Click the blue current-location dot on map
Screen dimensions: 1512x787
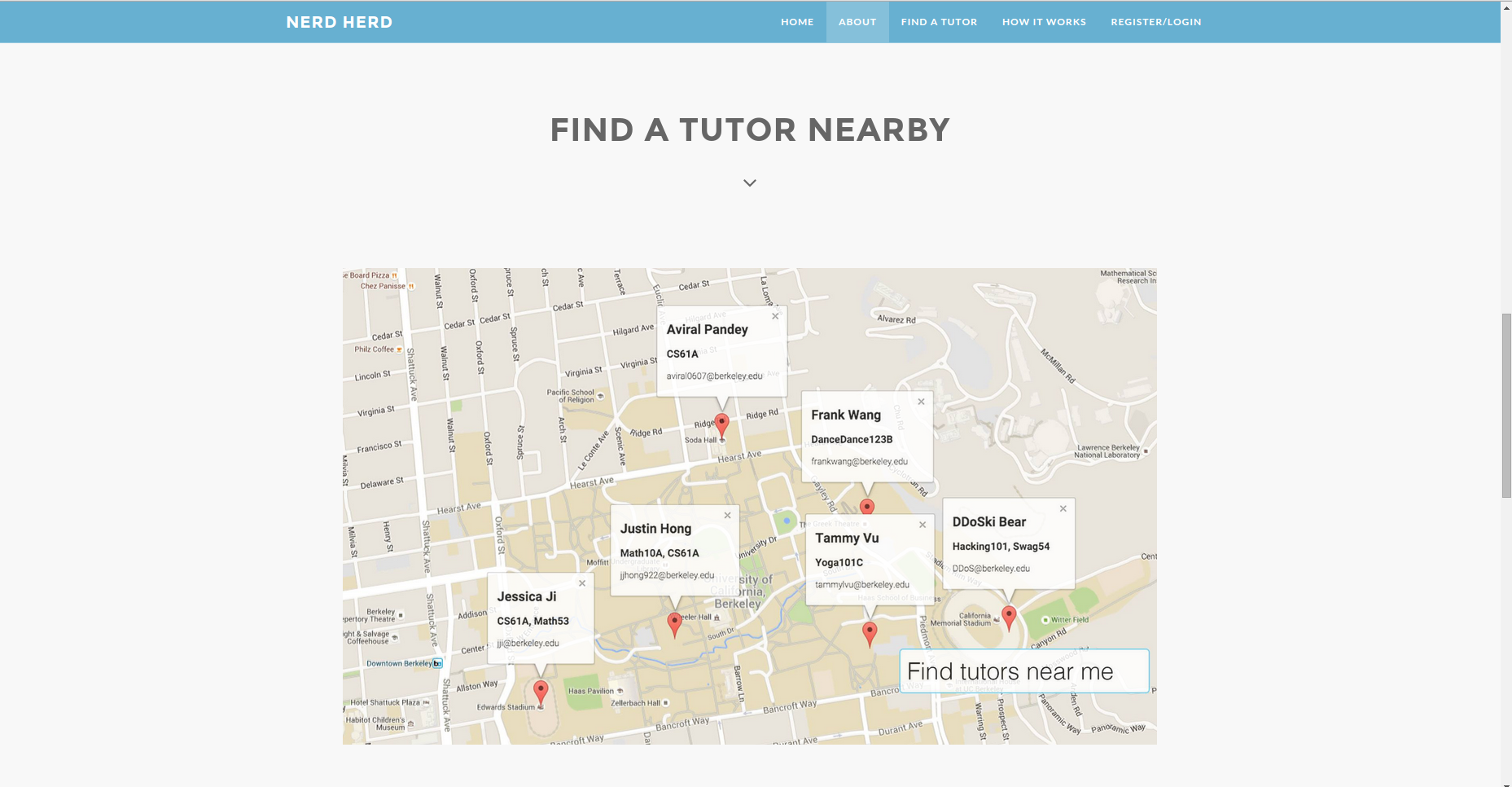point(787,521)
